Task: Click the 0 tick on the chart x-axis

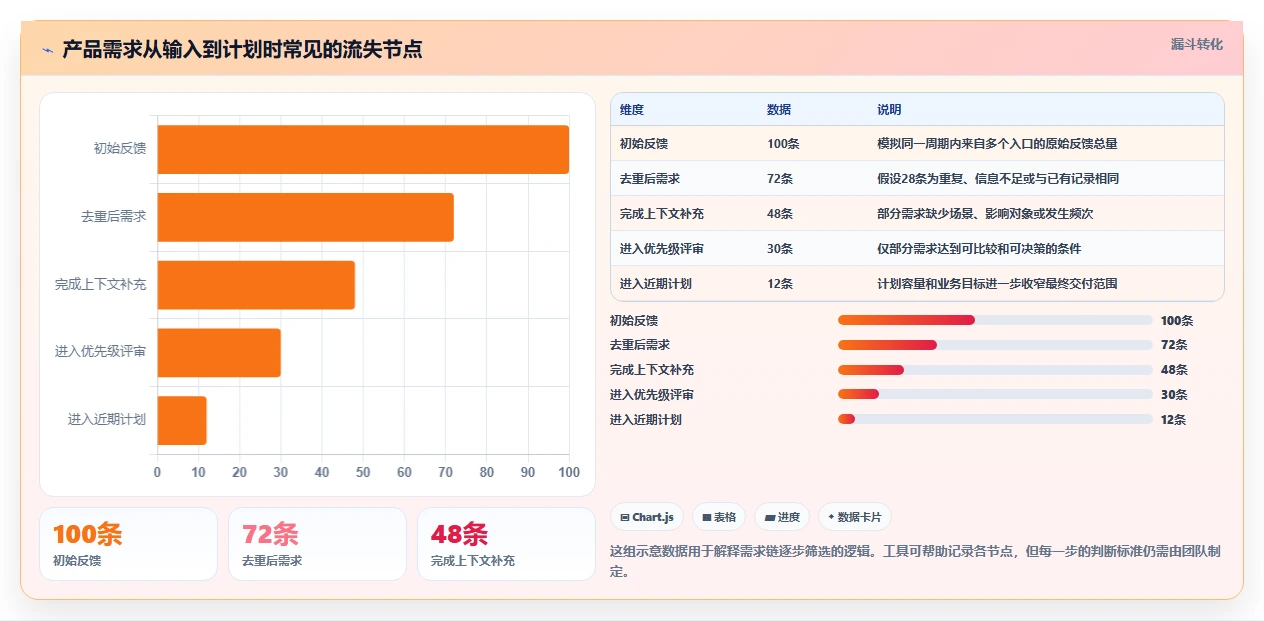Action: point(157,472)
